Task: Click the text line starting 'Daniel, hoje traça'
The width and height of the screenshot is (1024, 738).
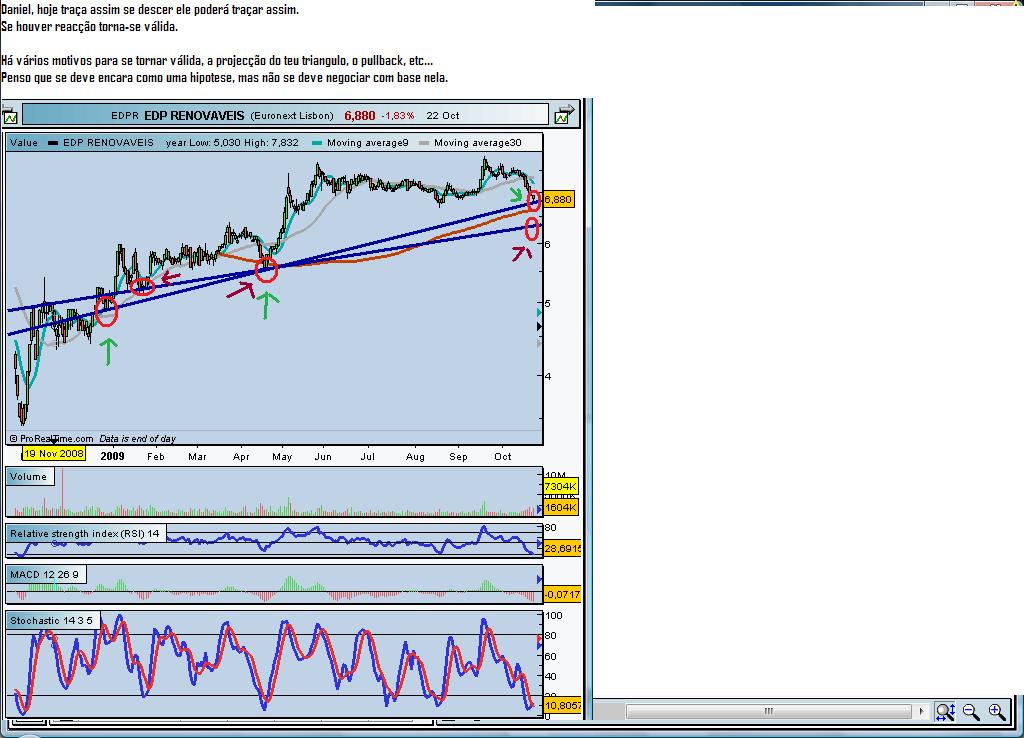Action: [150, 10]
